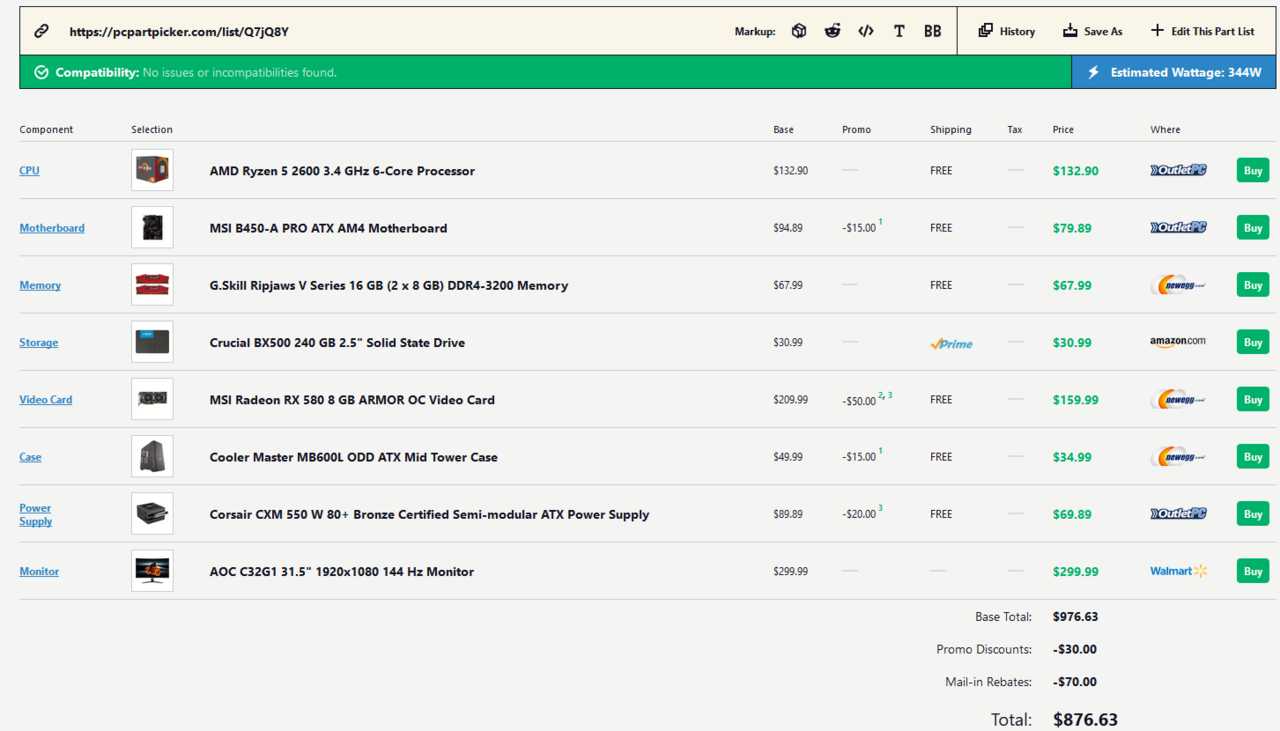Select Reddit markup icon
This screenshot has height=731, width=1280.
(832, 31)
